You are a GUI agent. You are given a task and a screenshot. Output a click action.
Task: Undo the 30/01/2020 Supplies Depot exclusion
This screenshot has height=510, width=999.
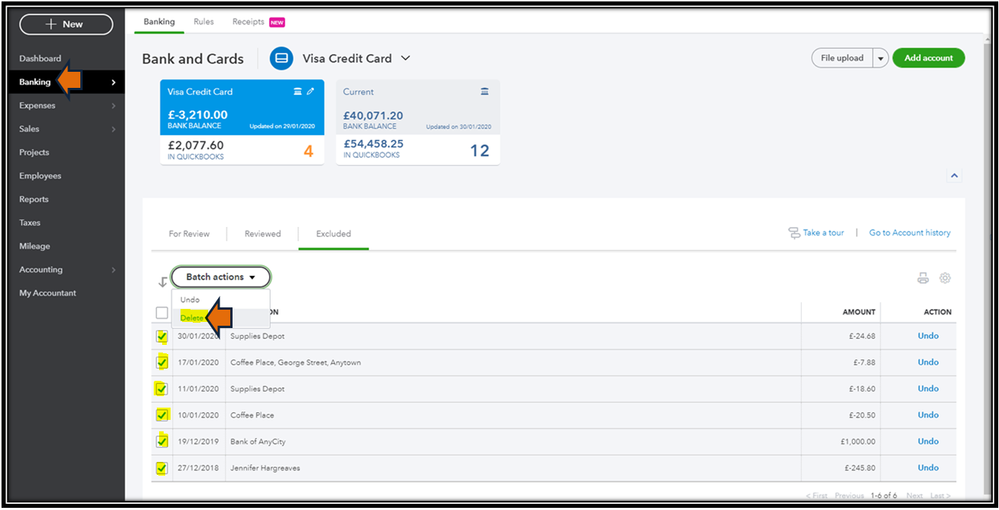point(928,336)
